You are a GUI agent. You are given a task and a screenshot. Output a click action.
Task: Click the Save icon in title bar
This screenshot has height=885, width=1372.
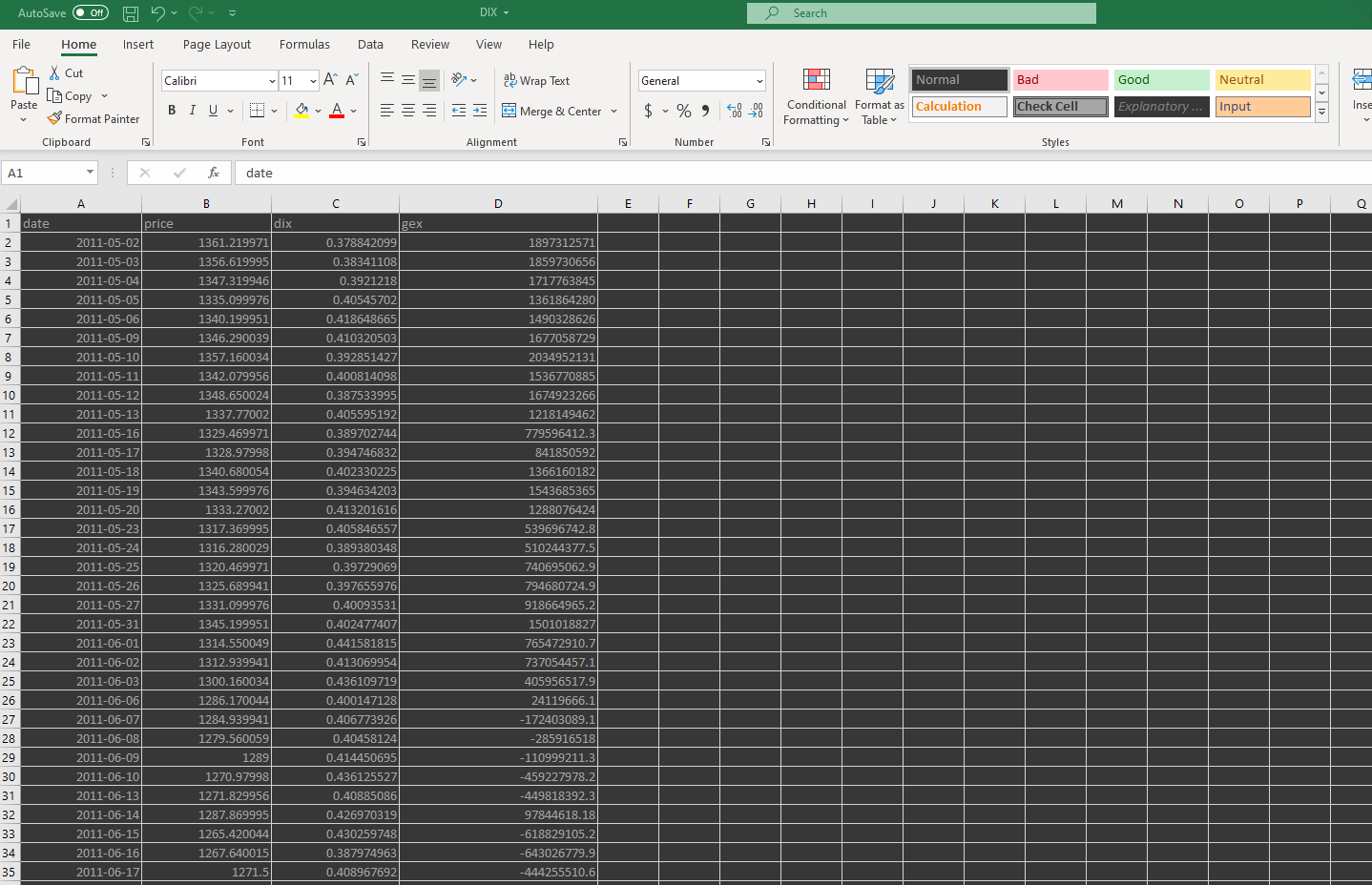point(131,13)
